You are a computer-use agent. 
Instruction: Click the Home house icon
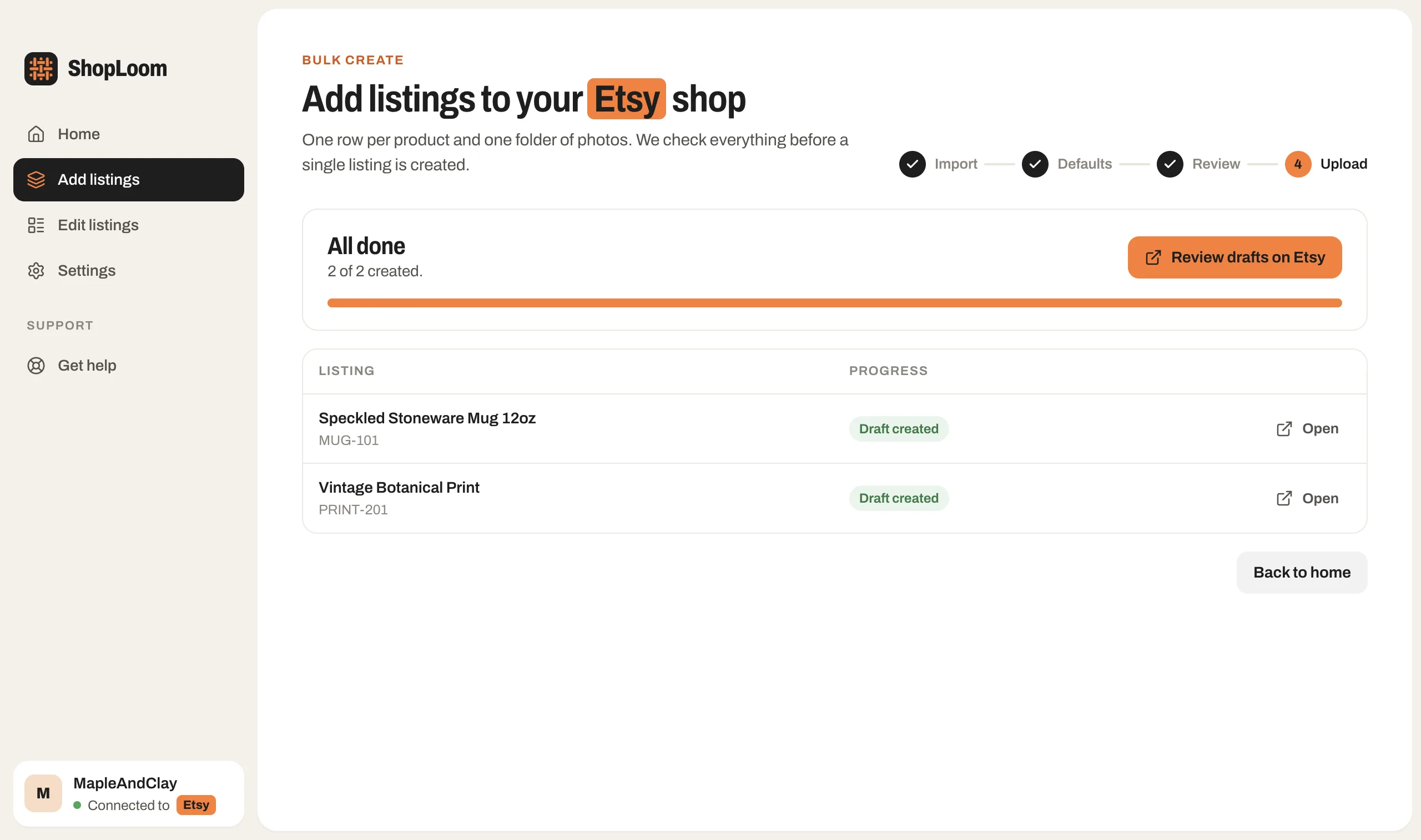(36, 134)
